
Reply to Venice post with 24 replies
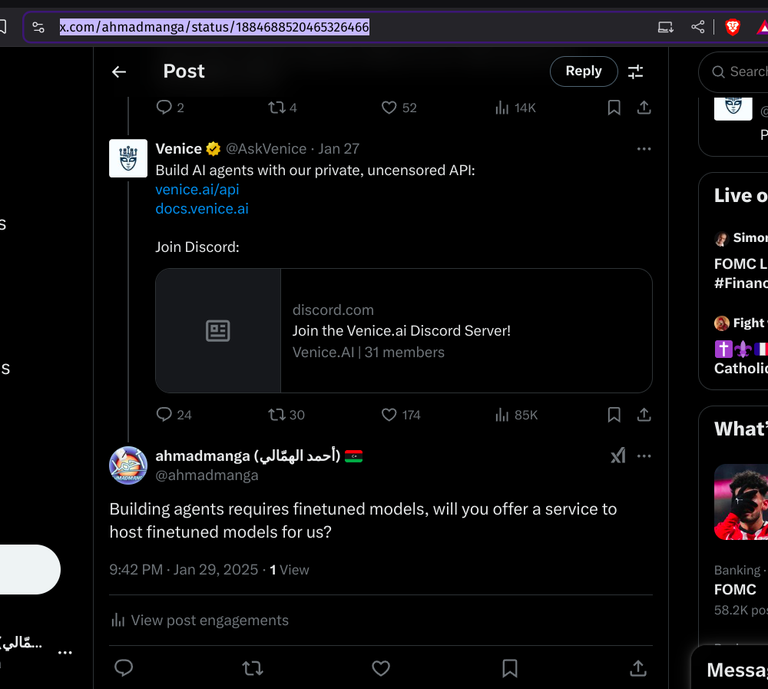pyautogui.click(x=173, y=415)
